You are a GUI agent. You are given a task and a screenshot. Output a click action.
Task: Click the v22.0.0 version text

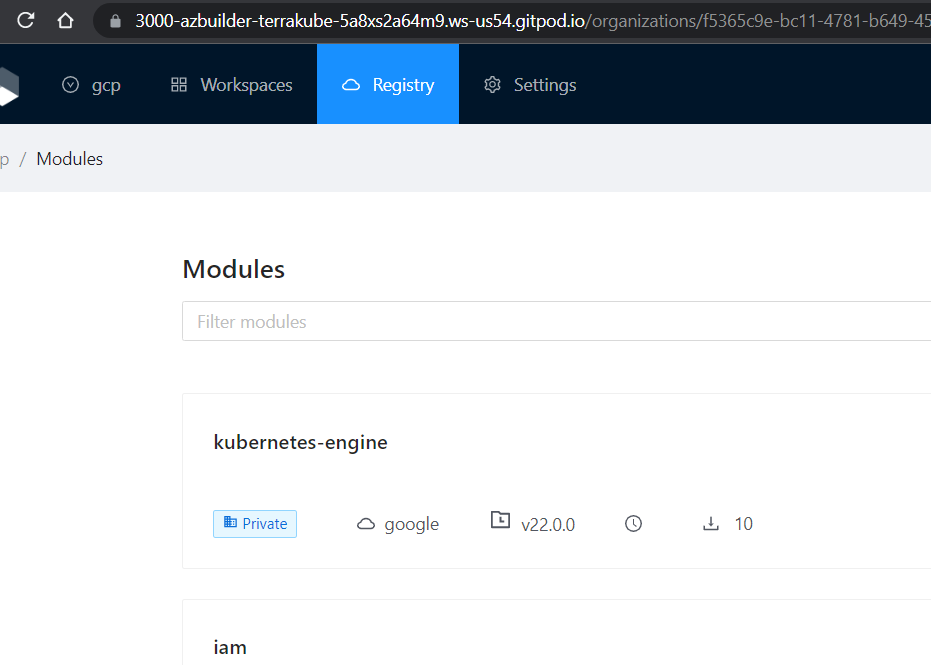(x=548, y=524)
